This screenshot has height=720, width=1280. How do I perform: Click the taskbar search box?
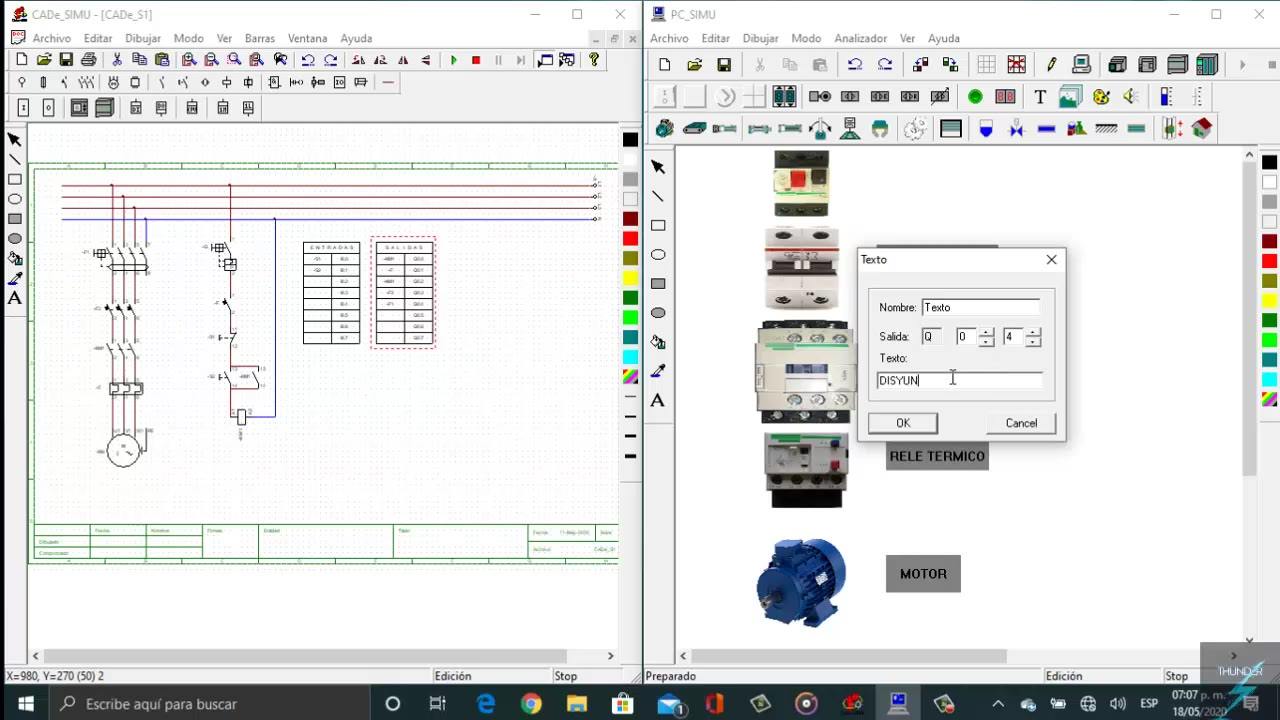(208, 704)
